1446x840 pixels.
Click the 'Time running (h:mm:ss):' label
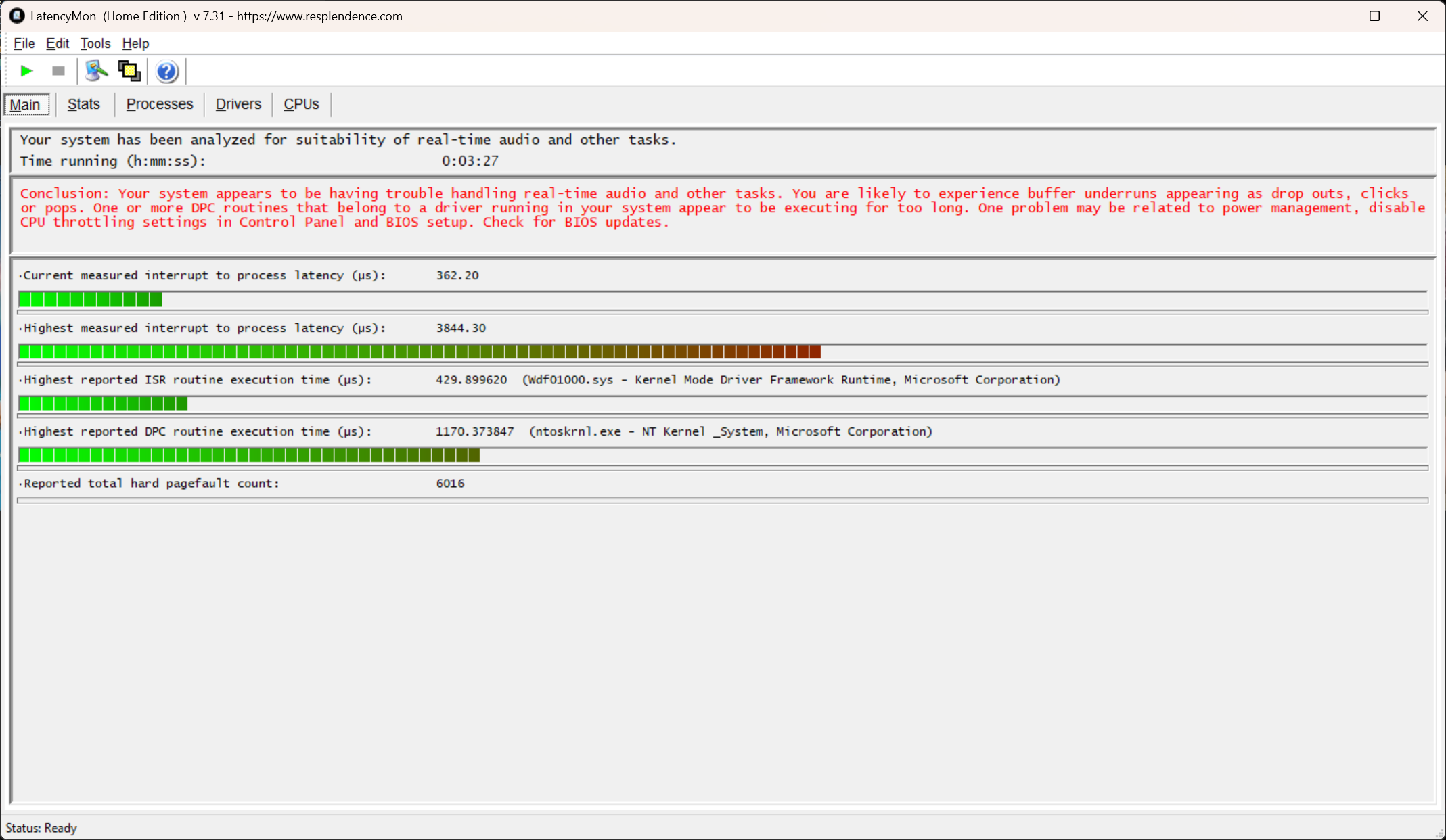[x=112, y=161]
